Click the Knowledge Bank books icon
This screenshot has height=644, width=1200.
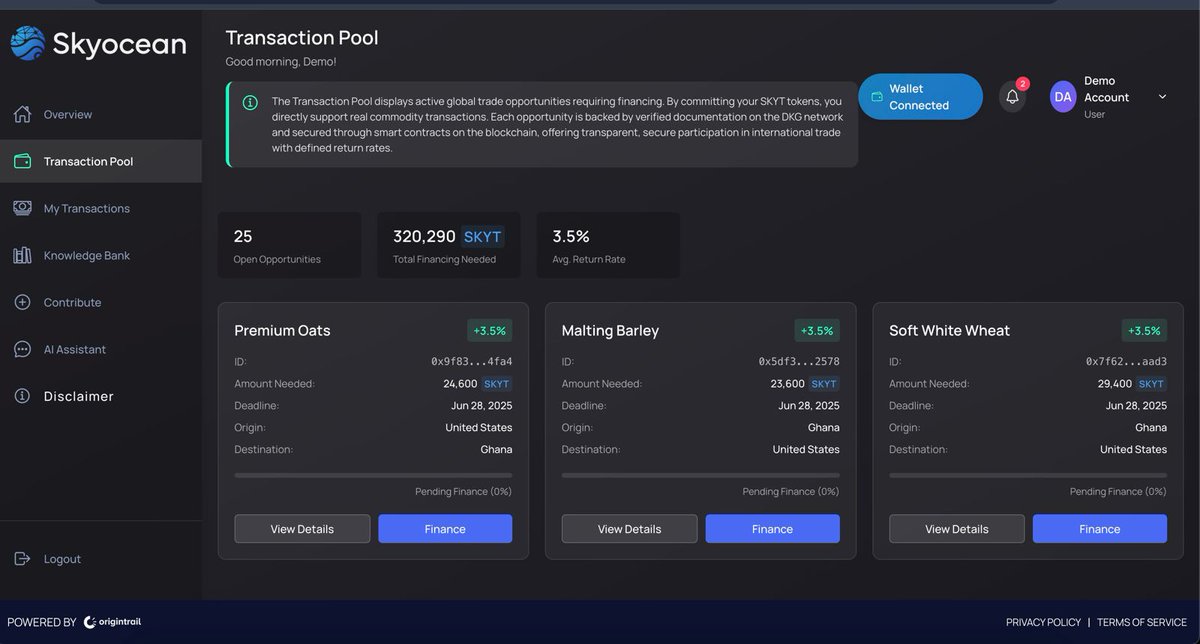click(x=22, y=255)
